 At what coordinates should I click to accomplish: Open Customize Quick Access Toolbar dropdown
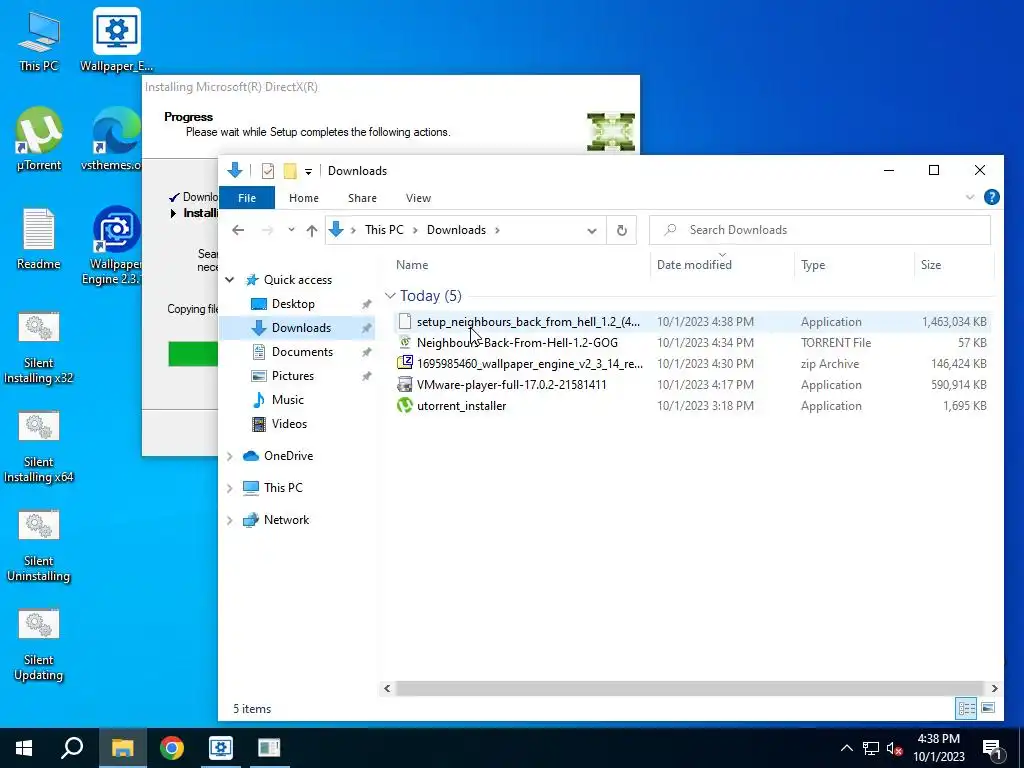click(308, 172)
